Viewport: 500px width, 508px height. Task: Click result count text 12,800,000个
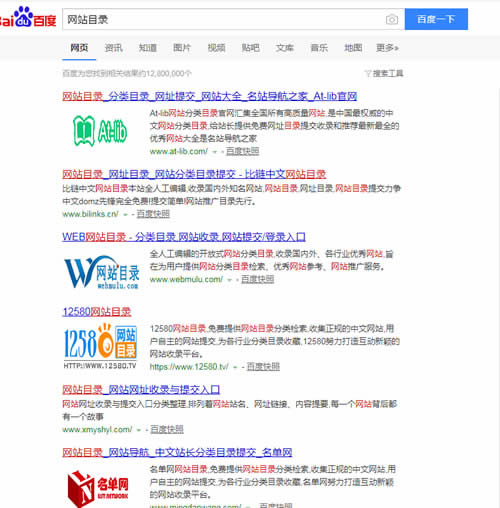point(169,73)
